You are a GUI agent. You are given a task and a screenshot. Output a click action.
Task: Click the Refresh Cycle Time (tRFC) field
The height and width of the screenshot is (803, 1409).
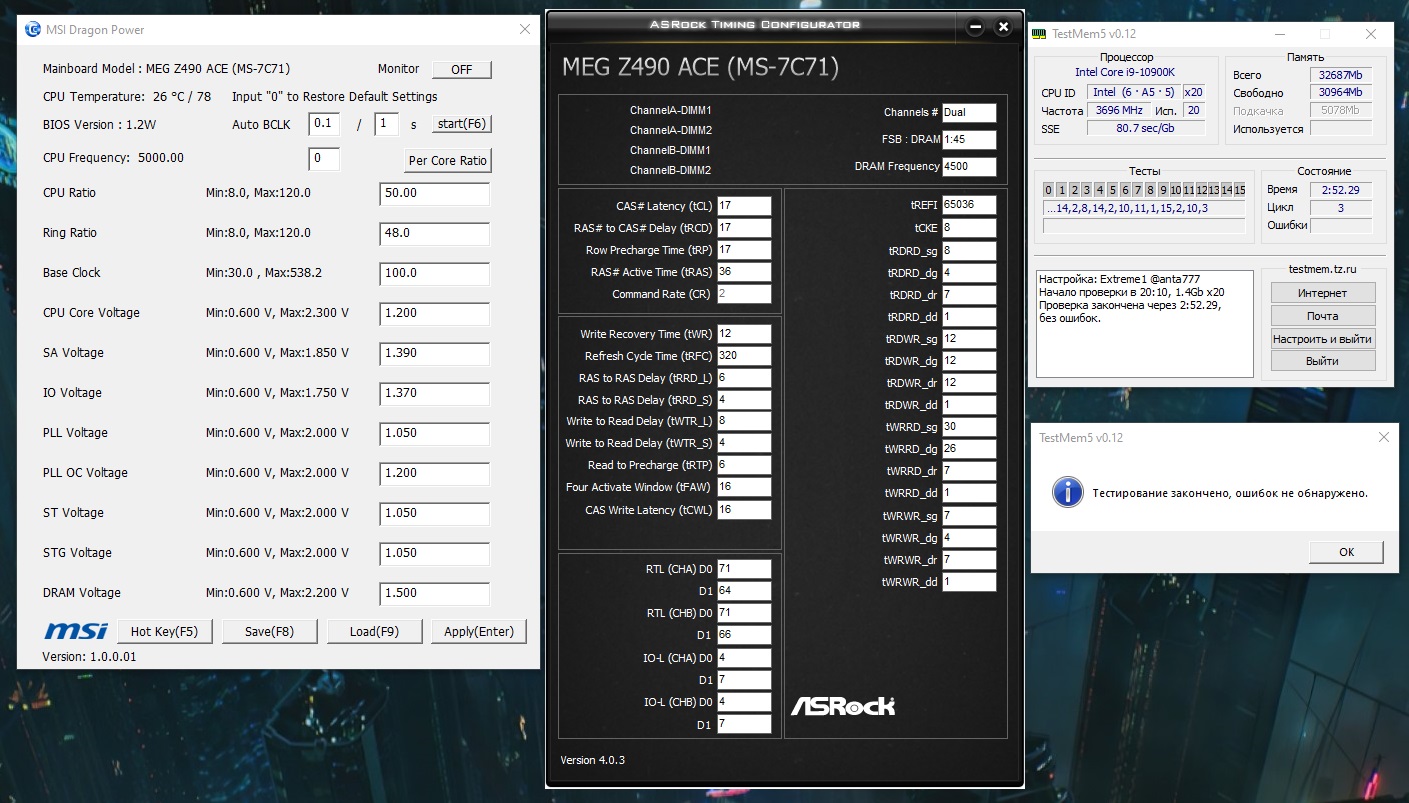click(744, 356)
